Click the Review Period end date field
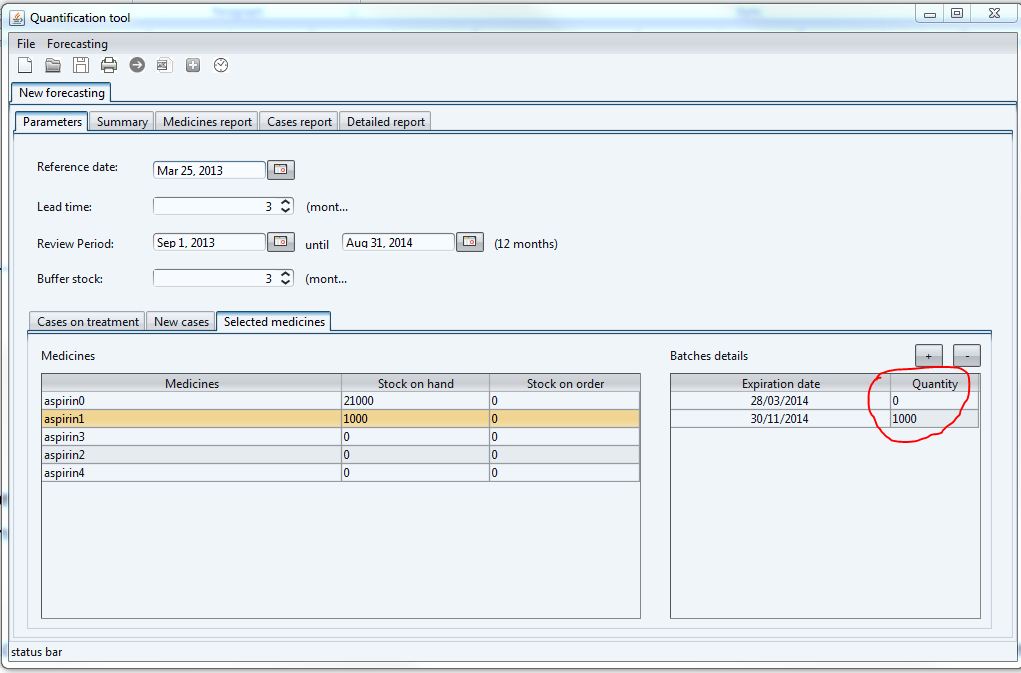This screenshot has width=1021, height=673. coord(398,243)
